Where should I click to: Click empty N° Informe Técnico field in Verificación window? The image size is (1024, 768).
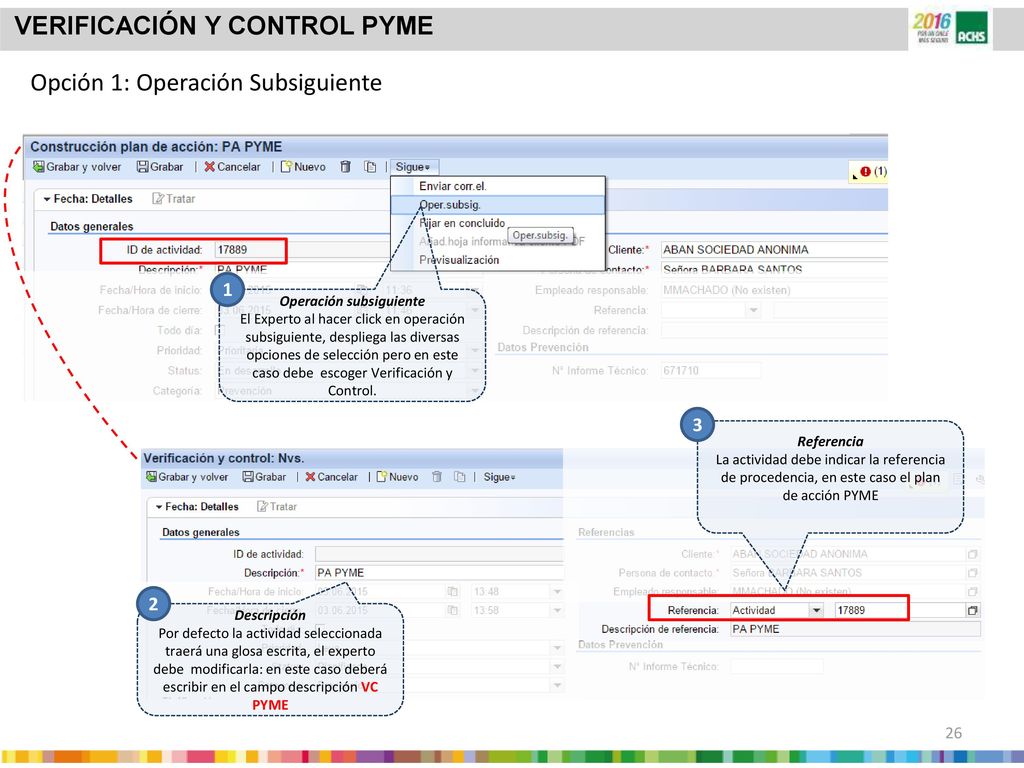pyautogui.click(x=776, y=666)
